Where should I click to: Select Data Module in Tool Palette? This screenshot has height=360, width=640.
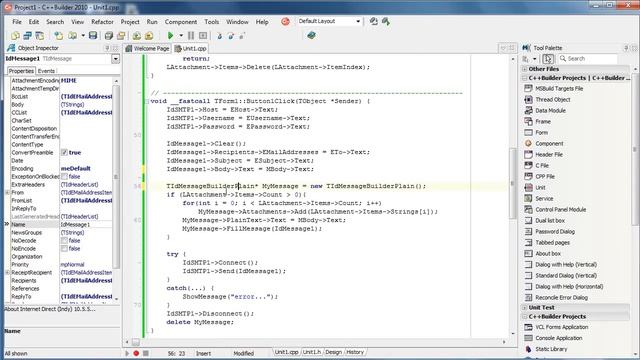(x=550, y=111)
